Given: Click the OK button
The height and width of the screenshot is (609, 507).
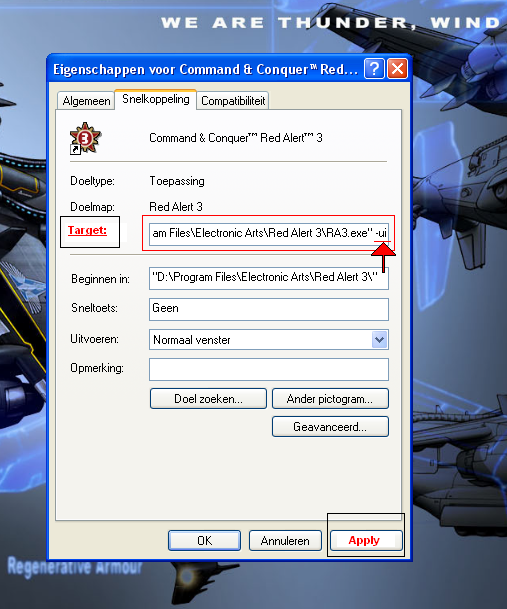Looking at the screenshot, I should [204, 541].
